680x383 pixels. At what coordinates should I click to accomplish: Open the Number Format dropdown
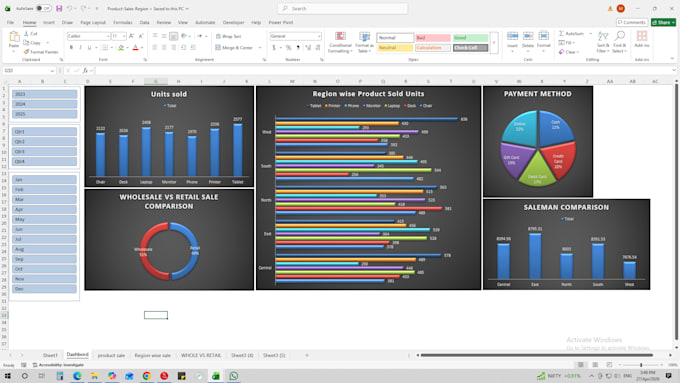[x=319, y=36]
